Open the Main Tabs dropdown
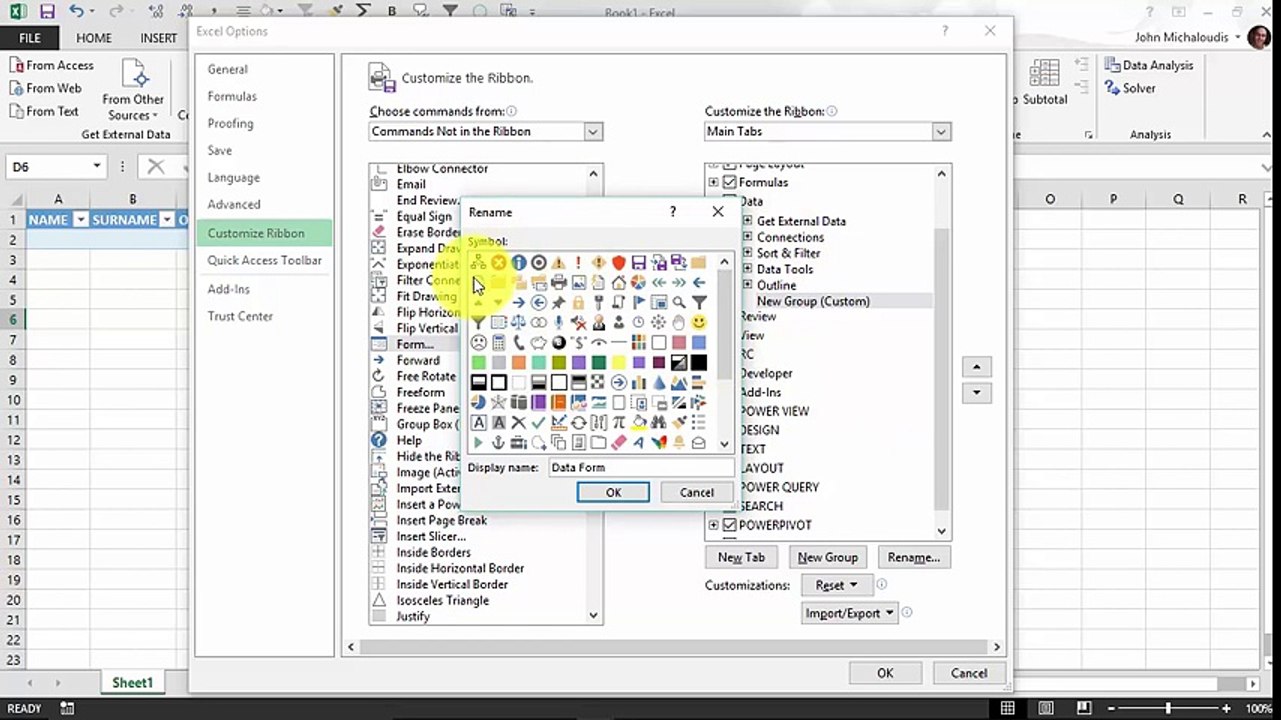 click(x=940, y=131)
